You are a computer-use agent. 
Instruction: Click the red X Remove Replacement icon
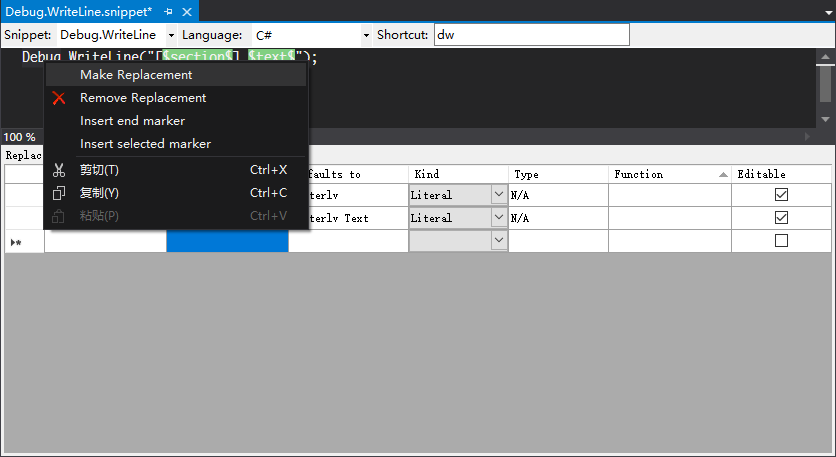pos(59,98)
